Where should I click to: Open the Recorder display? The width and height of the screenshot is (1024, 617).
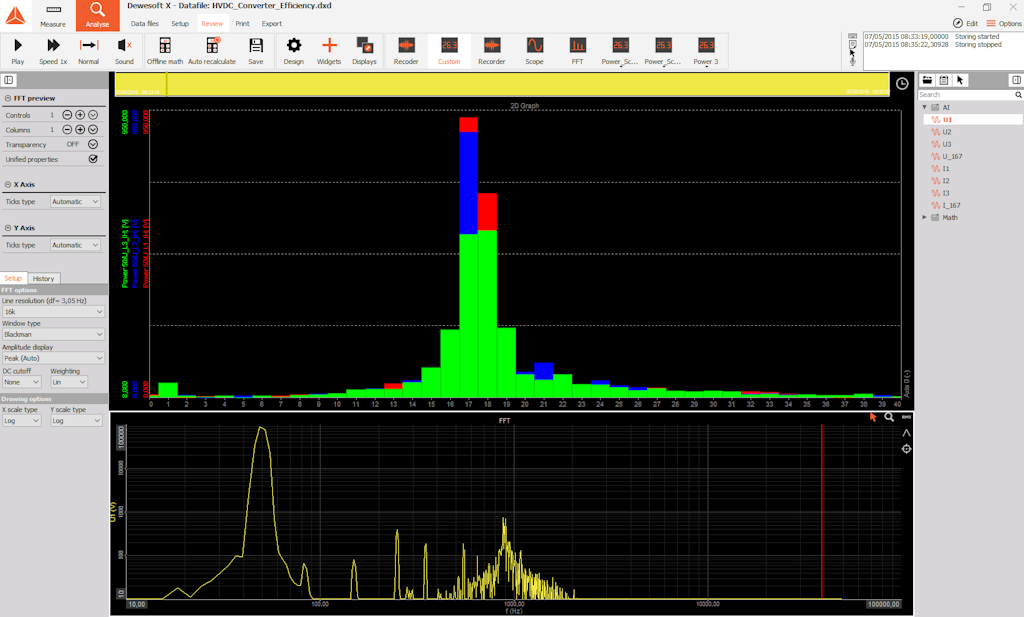click(492, 51)
